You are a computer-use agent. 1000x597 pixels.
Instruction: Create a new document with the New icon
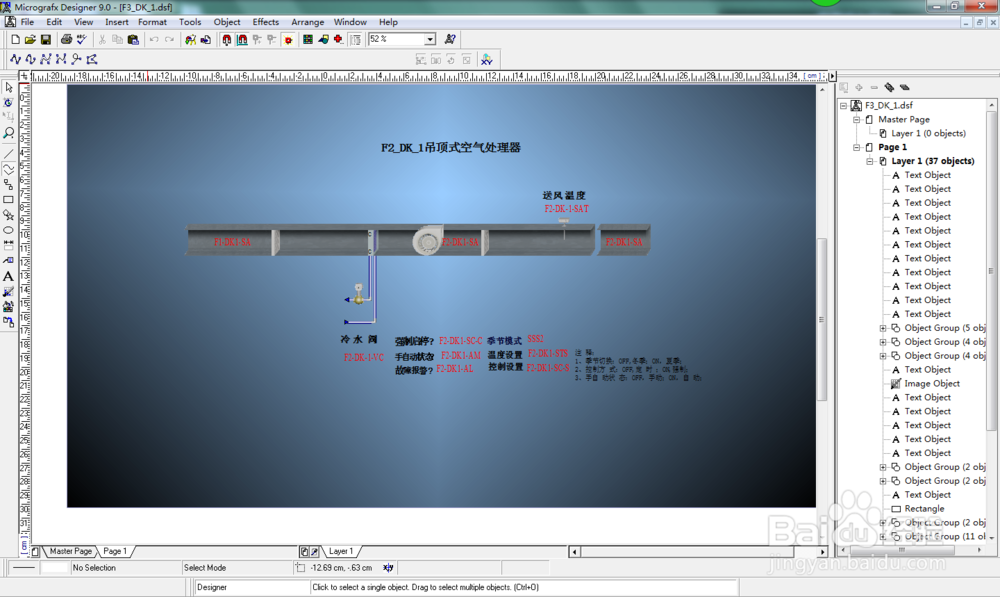15,40
